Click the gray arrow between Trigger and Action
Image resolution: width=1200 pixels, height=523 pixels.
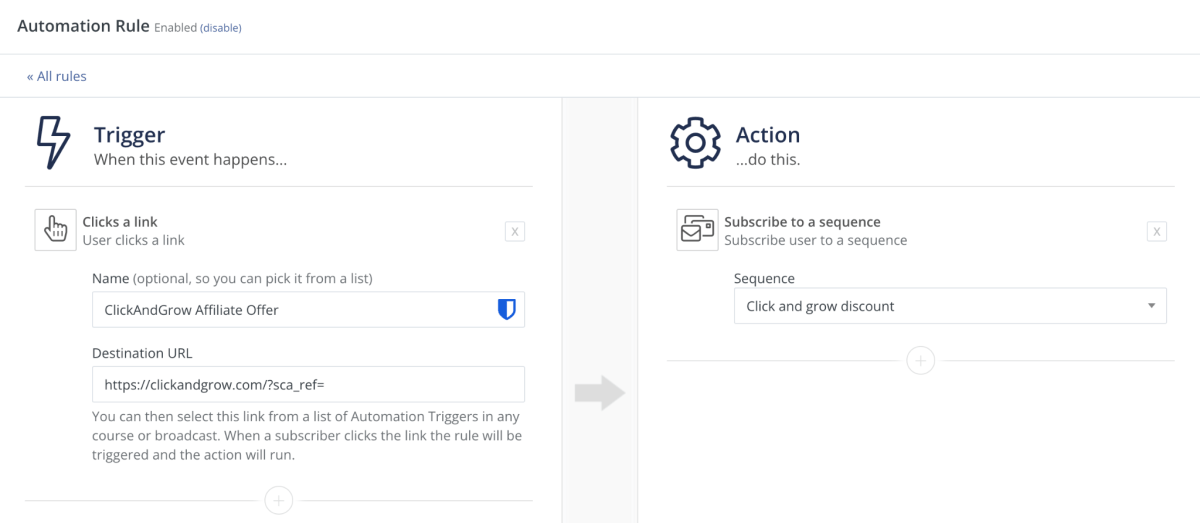point(600,394)
